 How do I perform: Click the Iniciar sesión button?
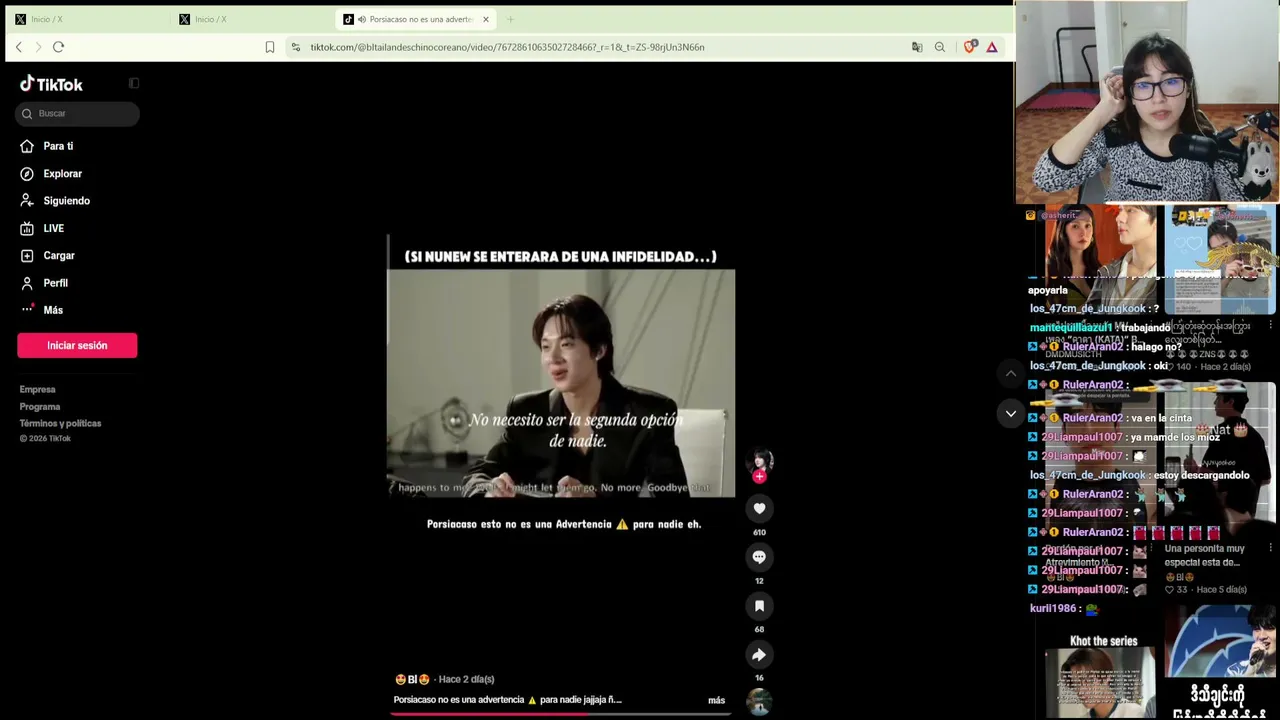tap(77, 345)
